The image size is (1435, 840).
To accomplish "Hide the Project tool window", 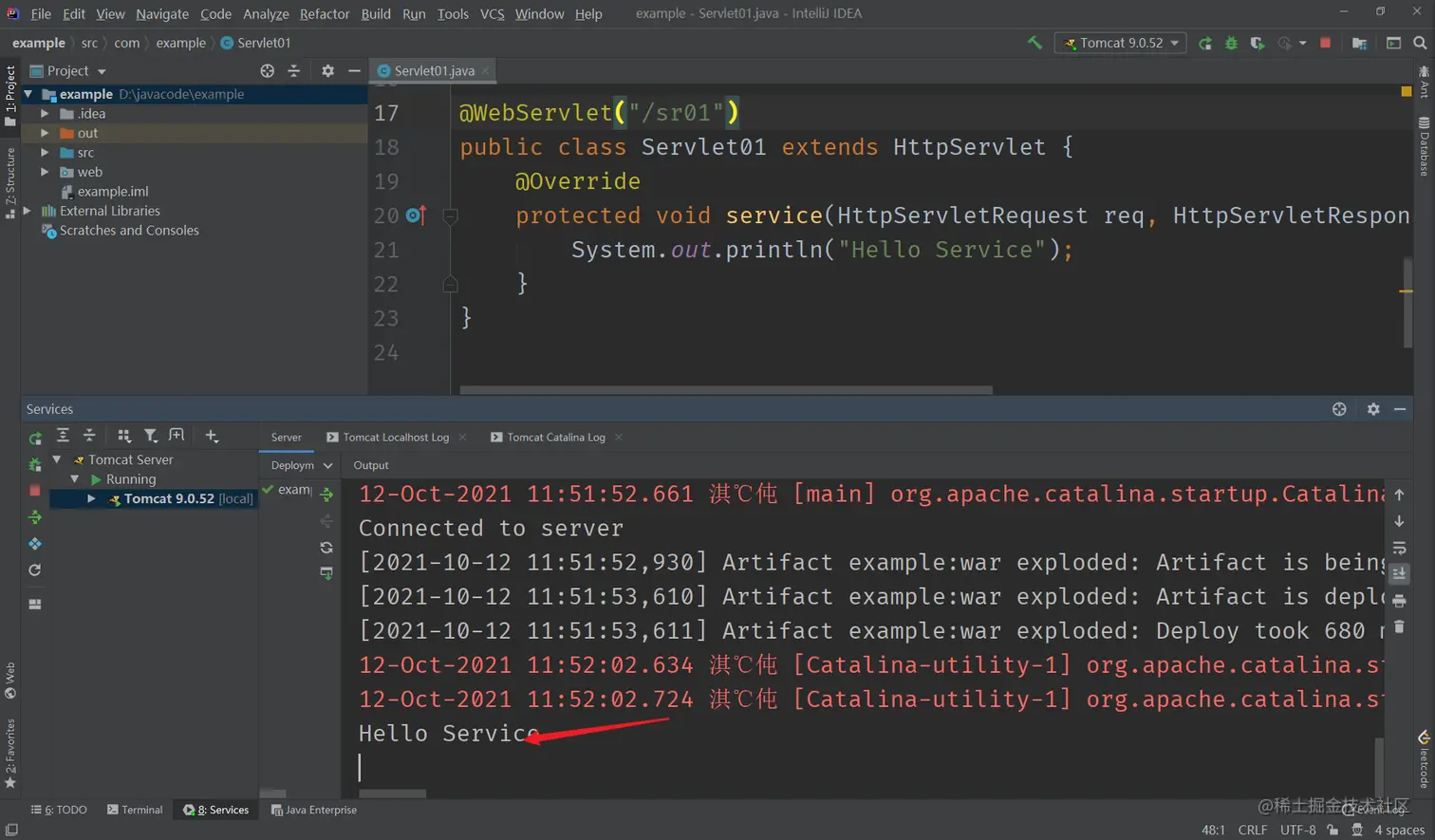I will click(354, 71).
